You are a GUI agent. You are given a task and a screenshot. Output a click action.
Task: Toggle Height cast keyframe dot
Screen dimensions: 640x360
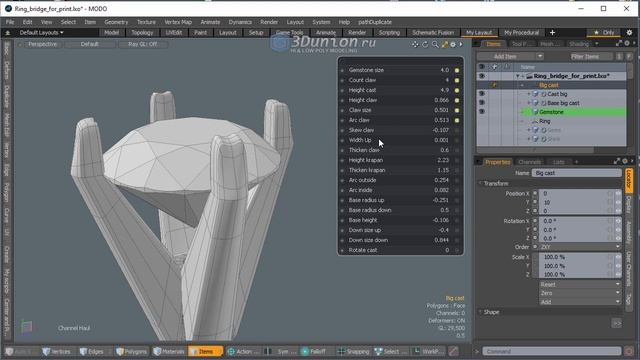[x=457, y=90]
